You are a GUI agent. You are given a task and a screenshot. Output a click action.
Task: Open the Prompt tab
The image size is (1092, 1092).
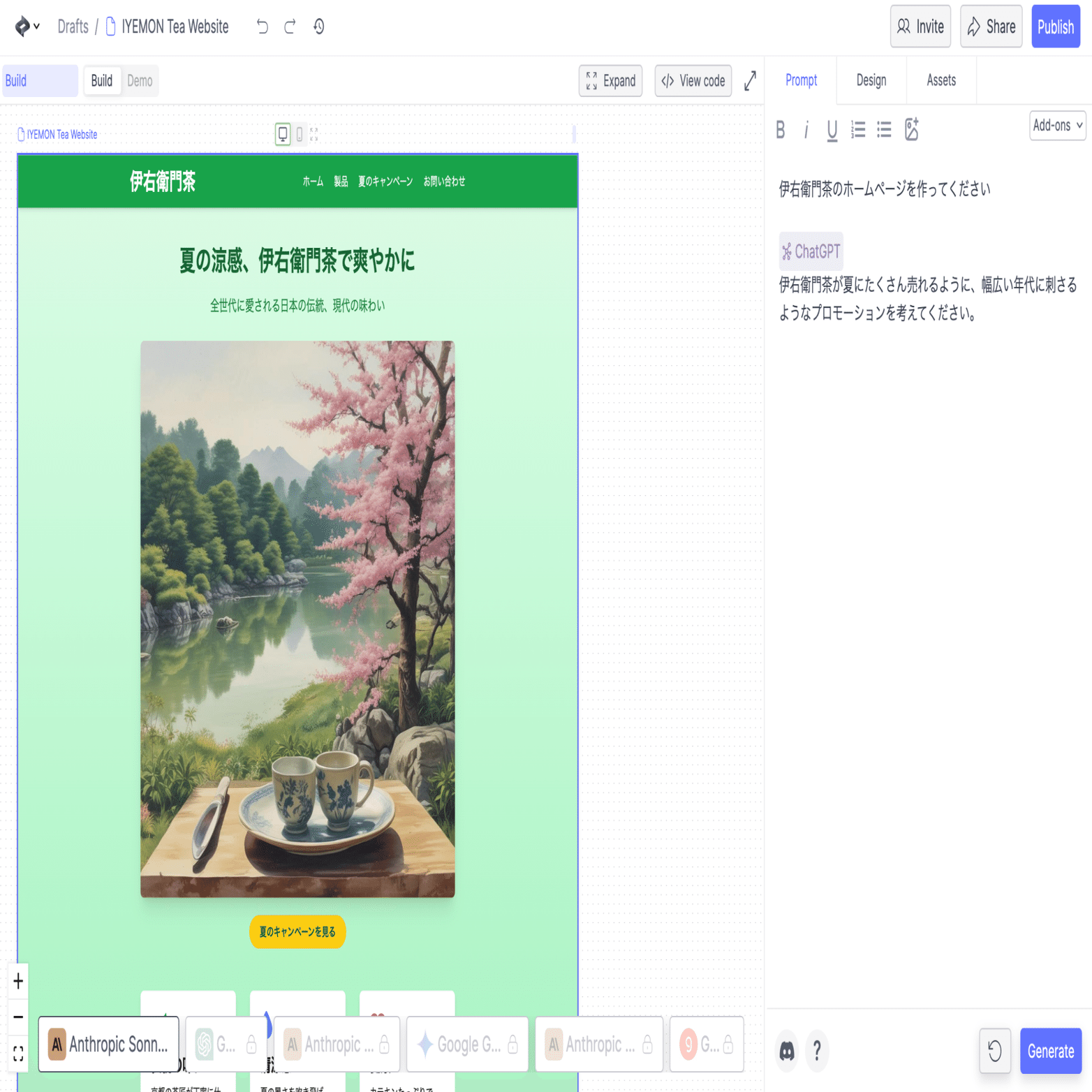click(x=801, y=80)
